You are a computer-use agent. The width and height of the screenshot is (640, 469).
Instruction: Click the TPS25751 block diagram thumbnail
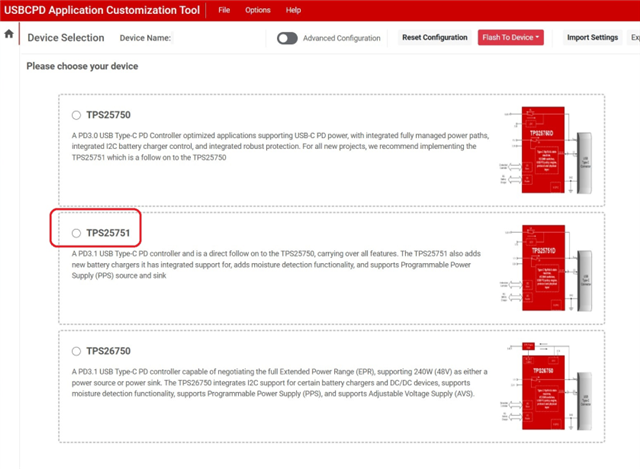pos(546,268)
